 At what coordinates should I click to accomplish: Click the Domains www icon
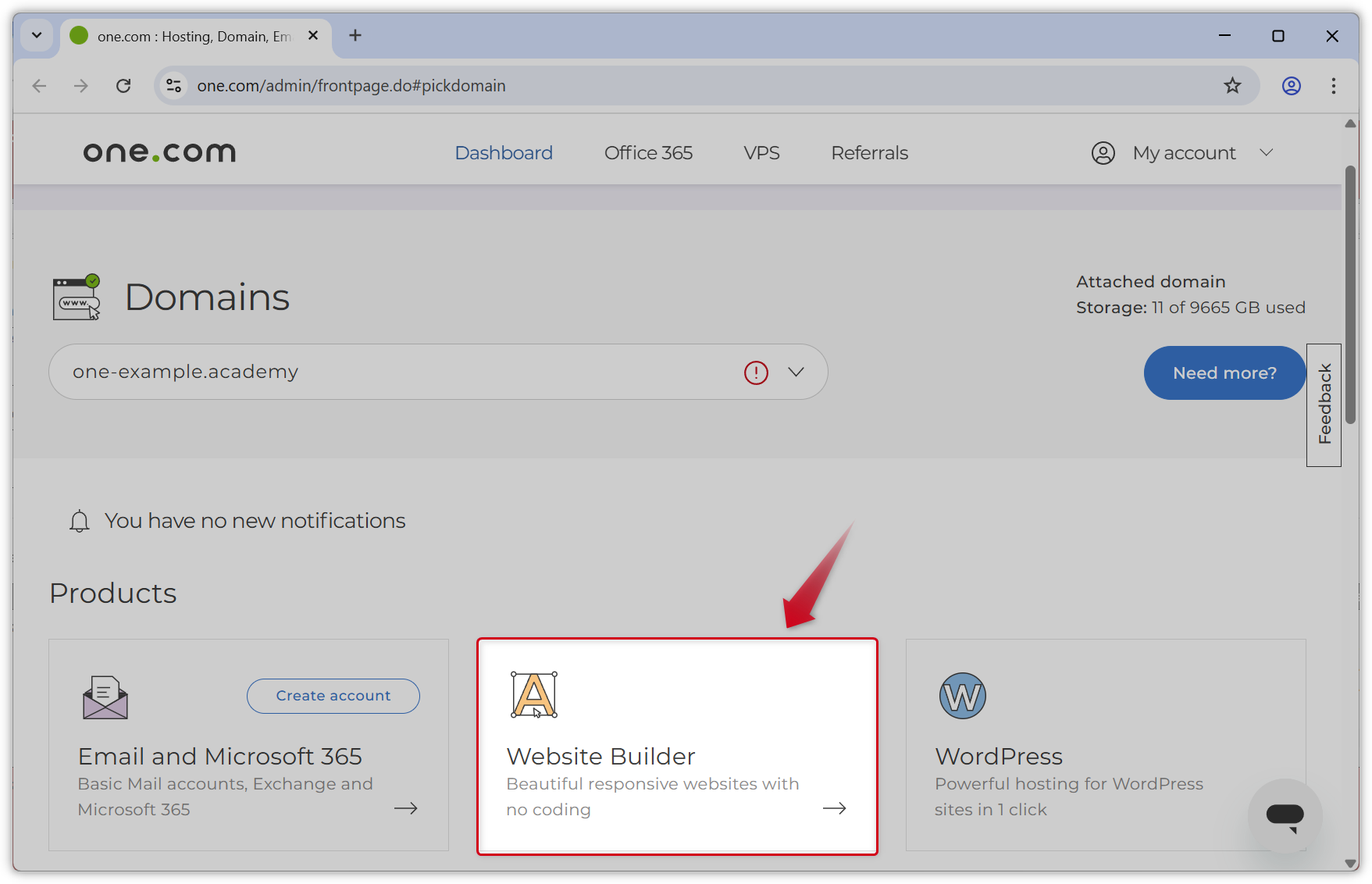point(74,297)
